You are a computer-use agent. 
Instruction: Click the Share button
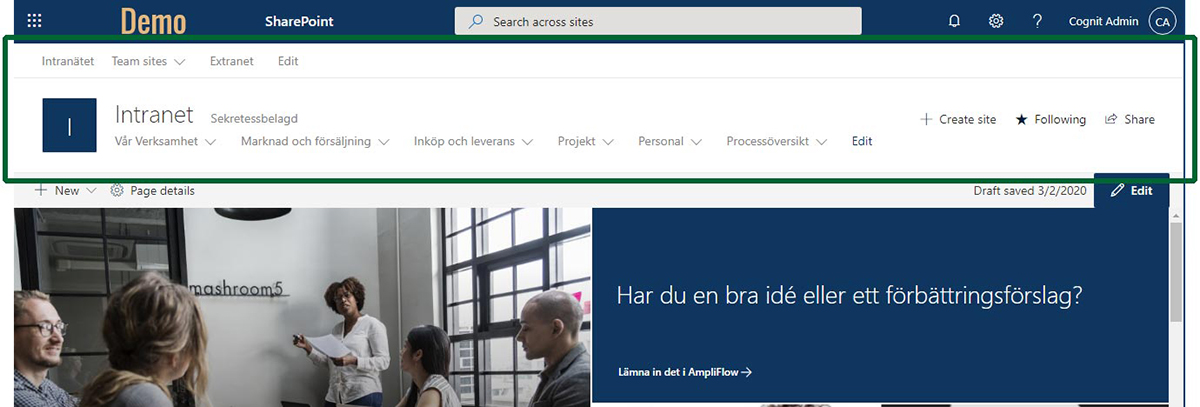(1130, 119)
